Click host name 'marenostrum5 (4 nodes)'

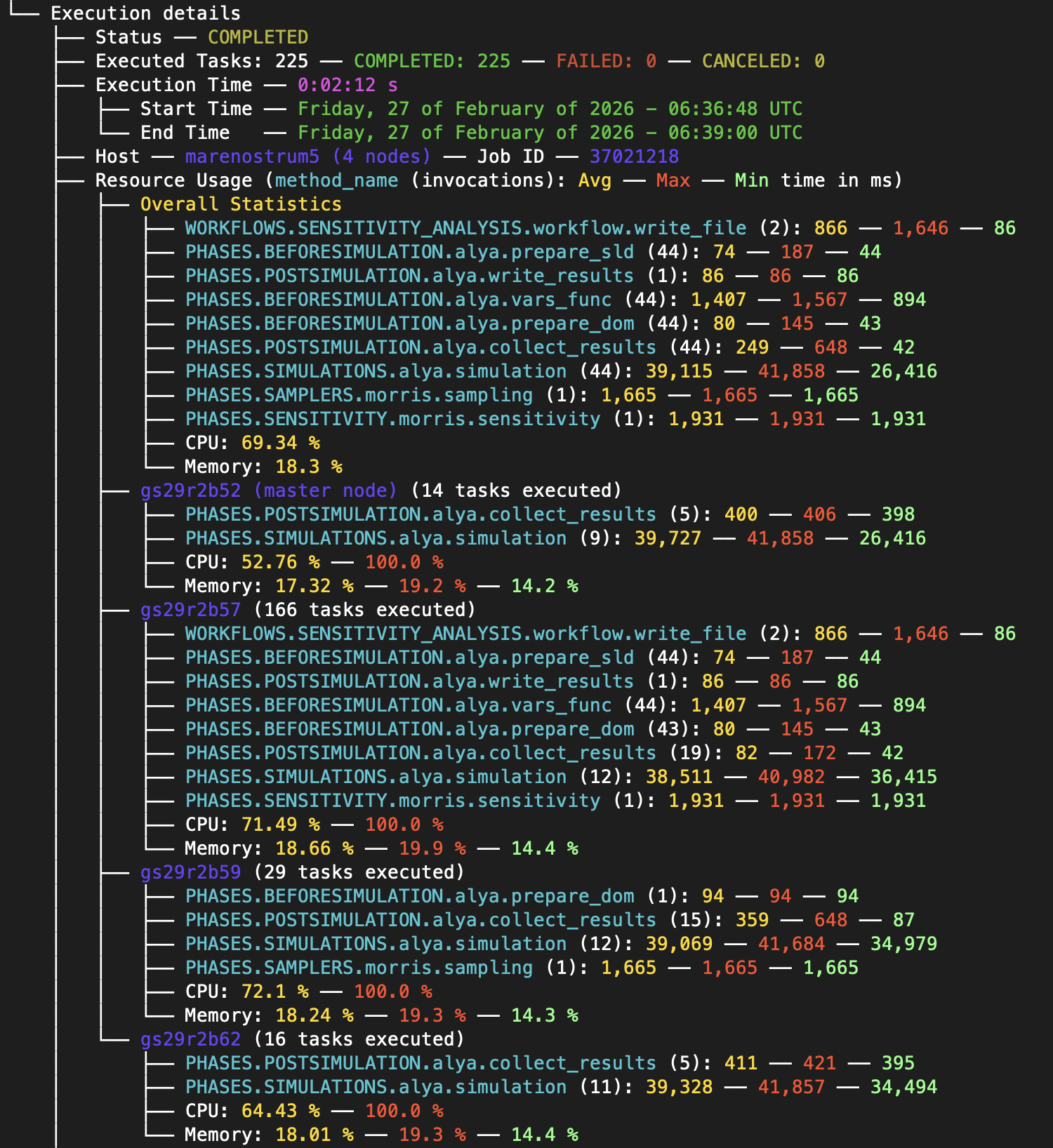pyautogui.click(x=308, y=156)
